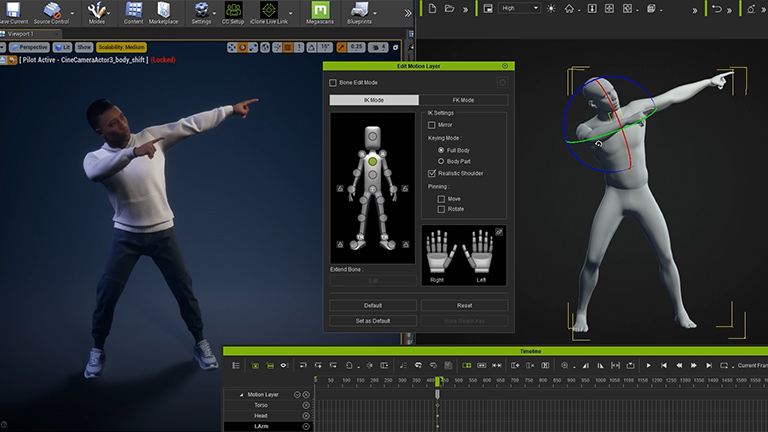Check the Rotate pinning box
This screenshot has height=432, width=768.
(441, 209)
